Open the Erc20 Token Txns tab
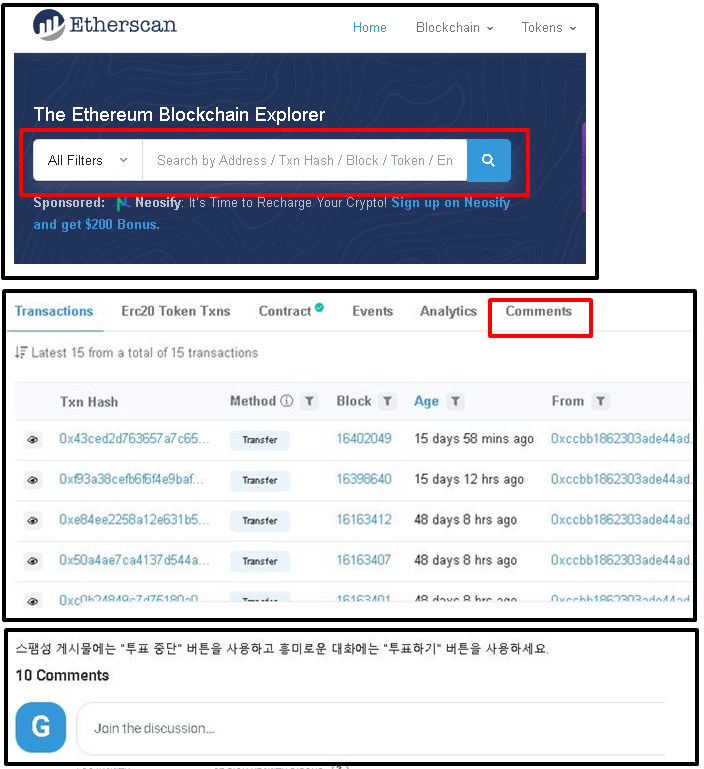 click(x=176, y=311)
